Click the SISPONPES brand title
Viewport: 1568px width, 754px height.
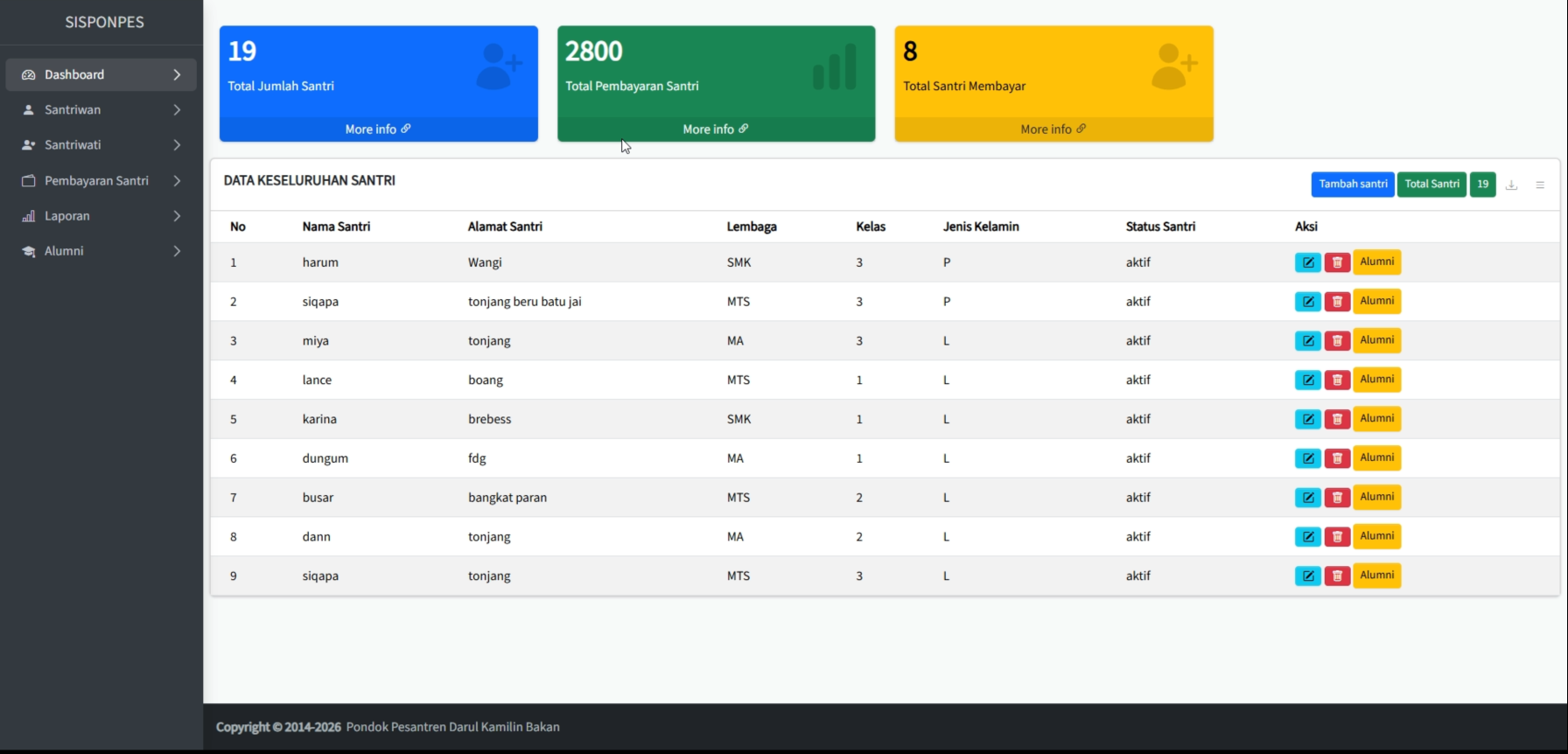coord(104,23)
